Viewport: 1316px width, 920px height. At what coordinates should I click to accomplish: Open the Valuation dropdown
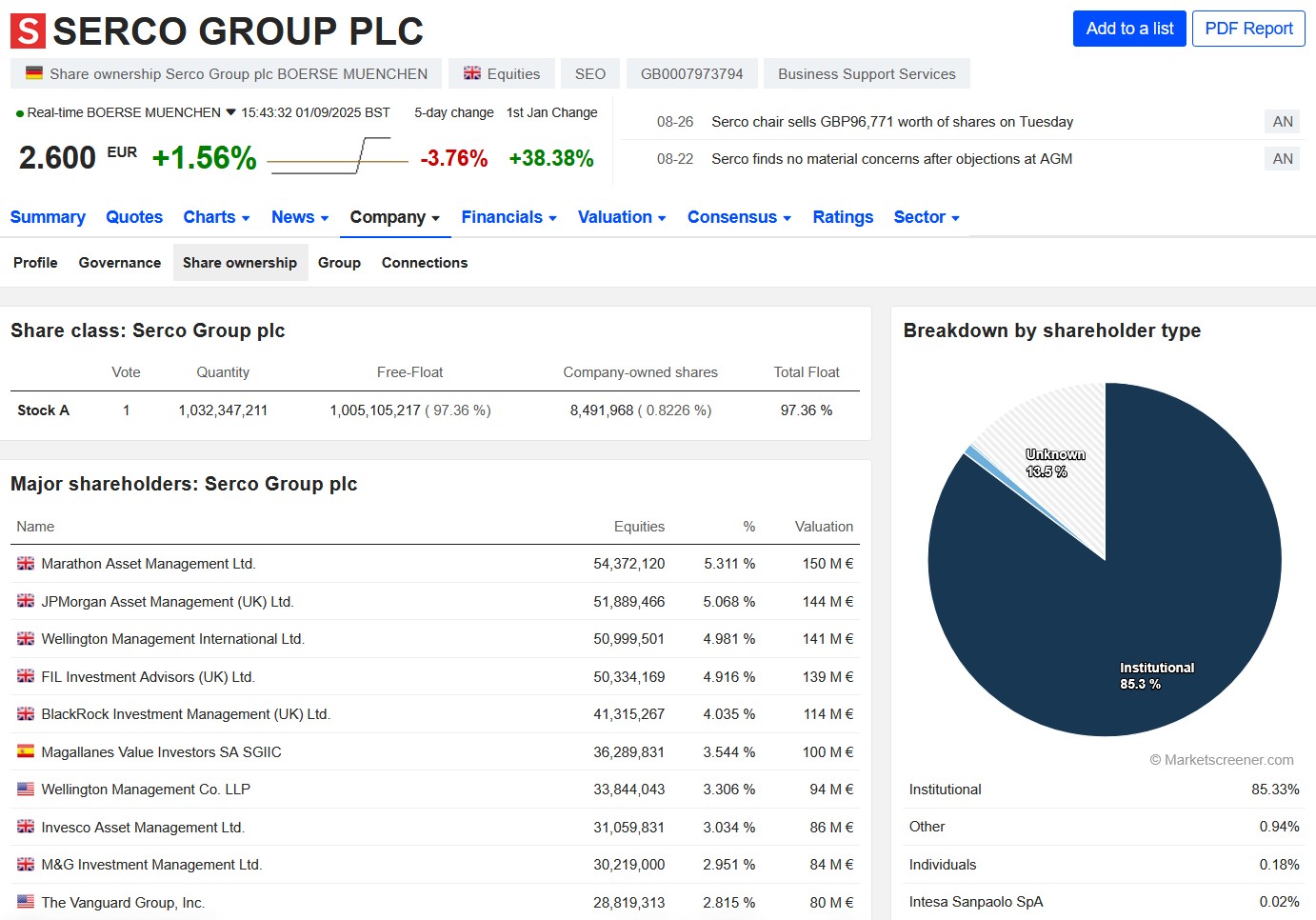pyautogui.click(x=622, y=217)
